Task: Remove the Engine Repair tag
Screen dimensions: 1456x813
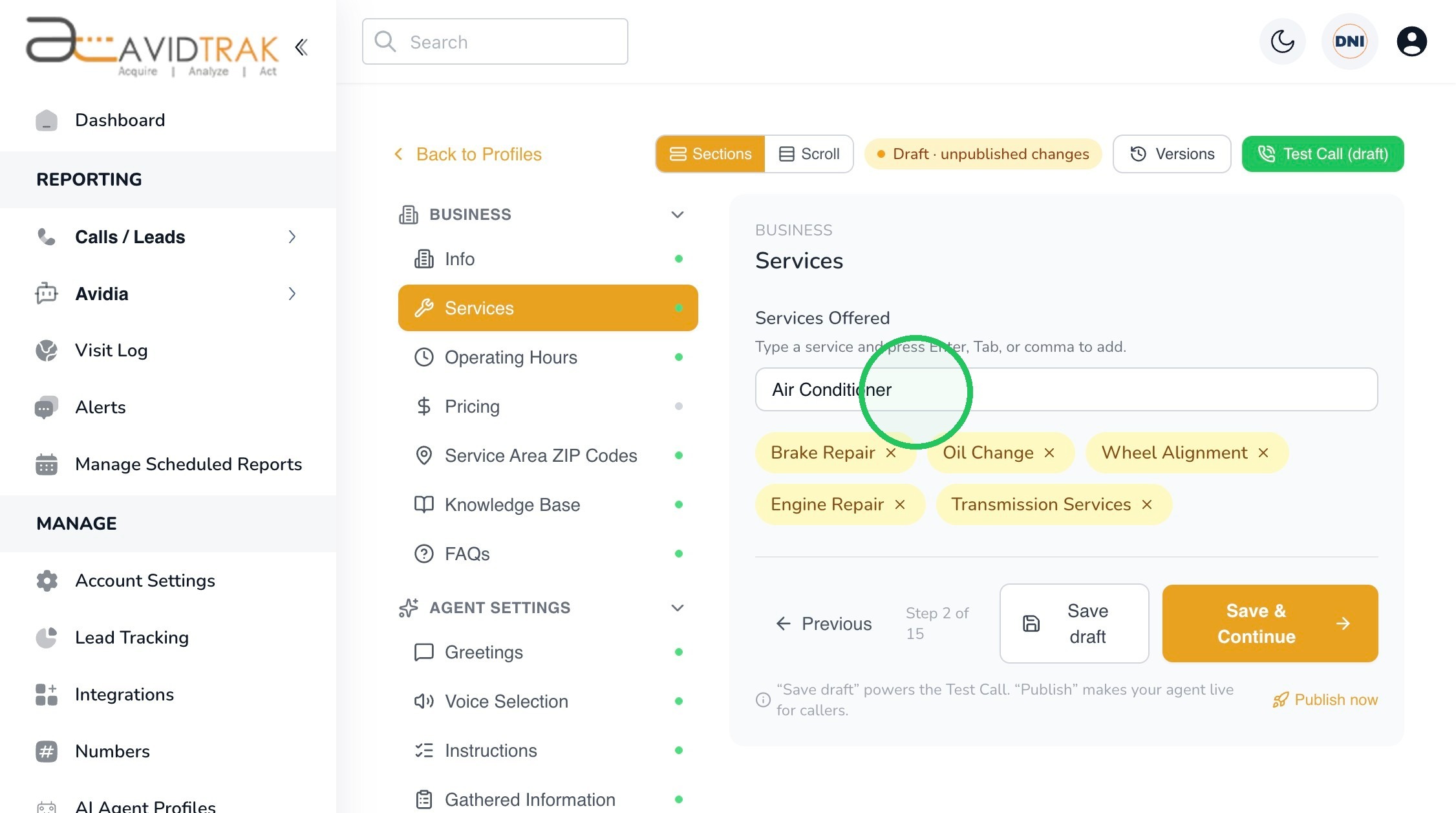Action: point(900,504)
